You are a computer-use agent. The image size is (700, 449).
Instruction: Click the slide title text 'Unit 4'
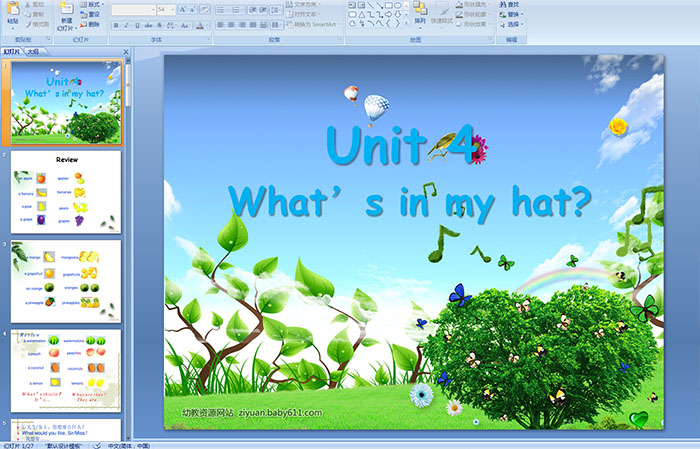(402, 145)
